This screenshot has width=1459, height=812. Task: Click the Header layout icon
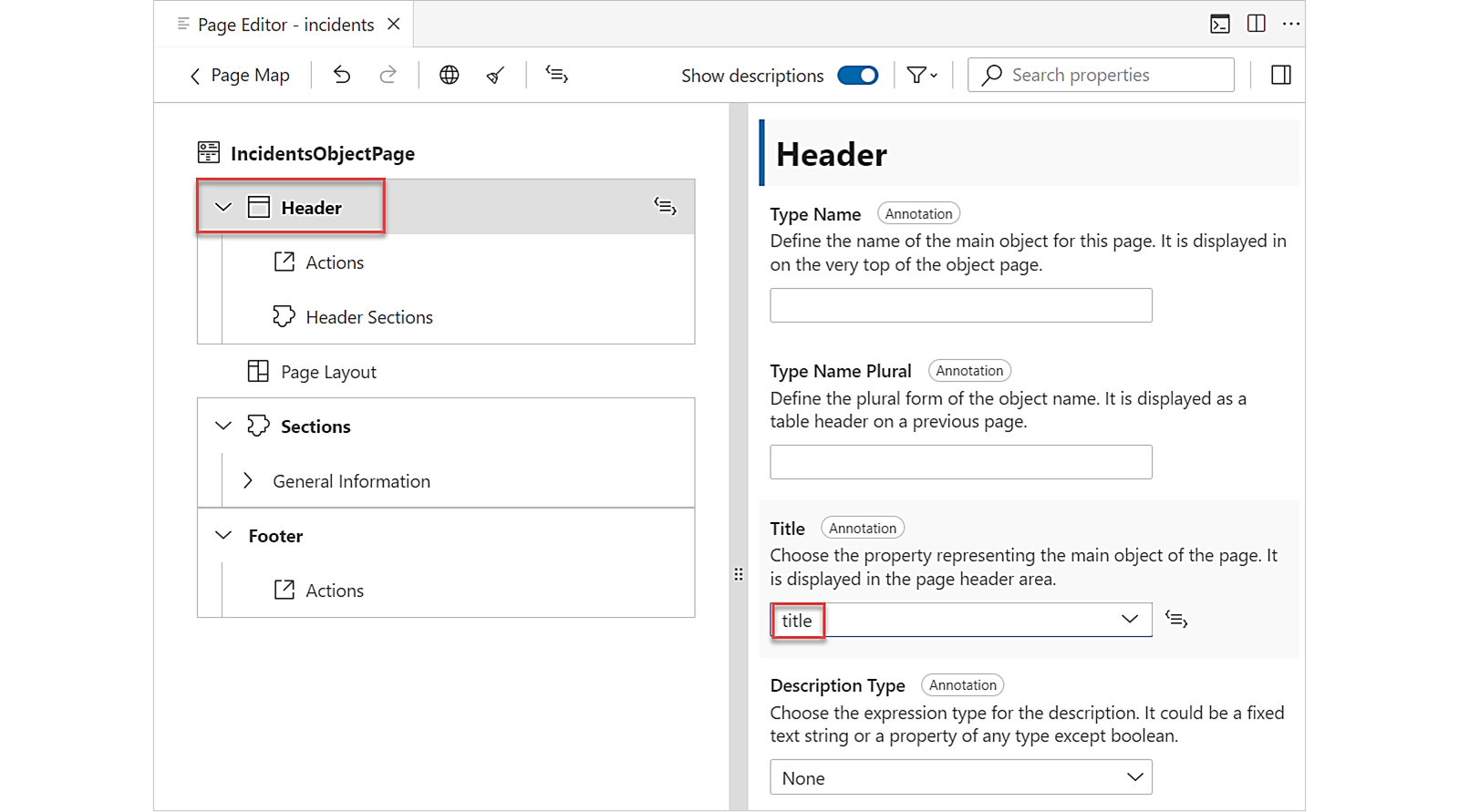click(259, 207)
